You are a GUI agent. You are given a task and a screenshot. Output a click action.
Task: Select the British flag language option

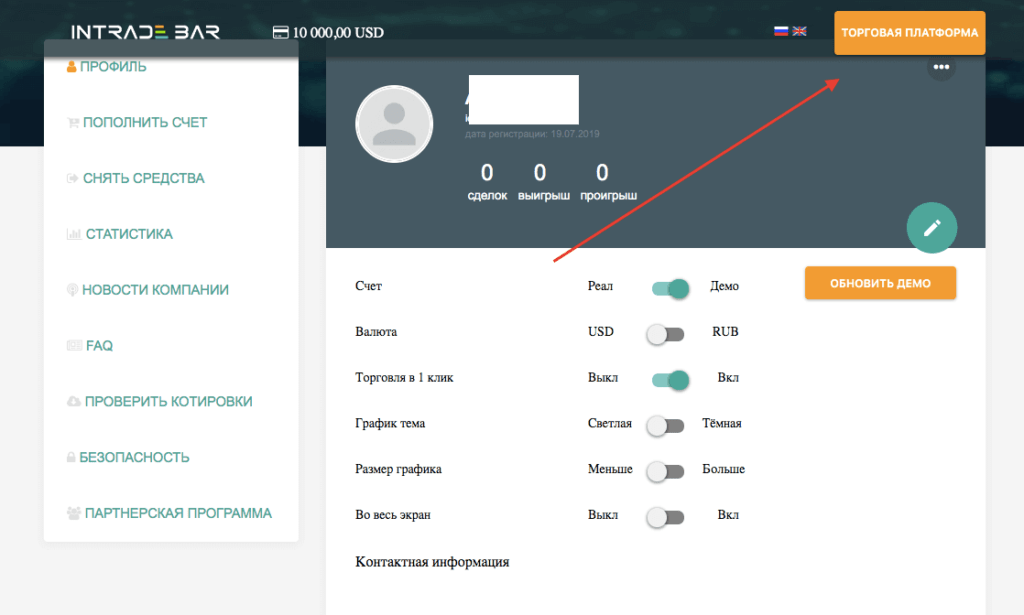[x=799, y=31]
